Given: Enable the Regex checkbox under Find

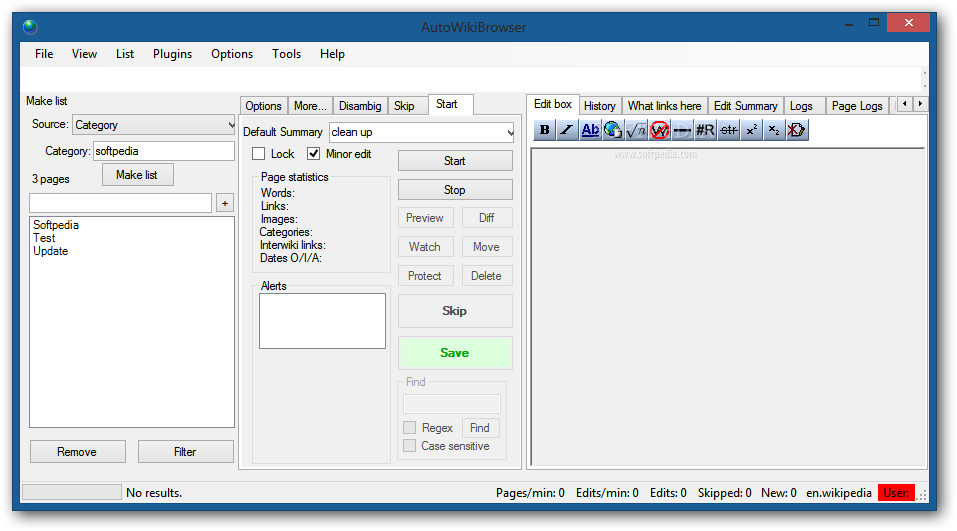Looking at the screenshot, I should [410, 428].
